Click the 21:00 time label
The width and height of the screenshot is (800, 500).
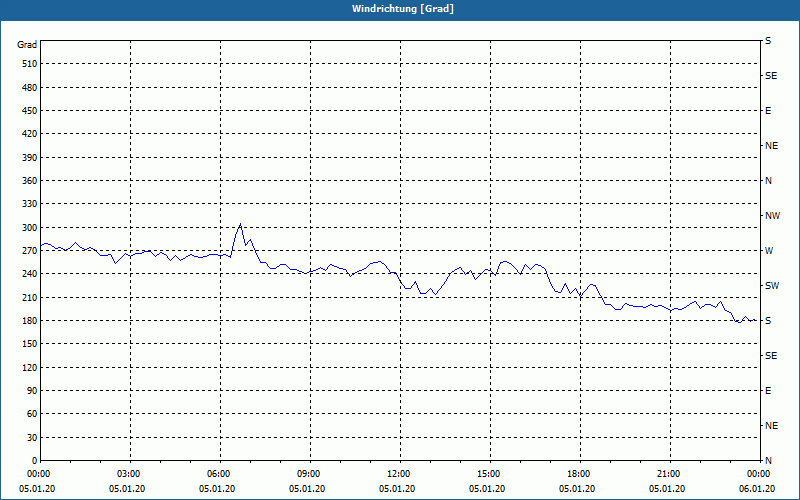(670, 473)
